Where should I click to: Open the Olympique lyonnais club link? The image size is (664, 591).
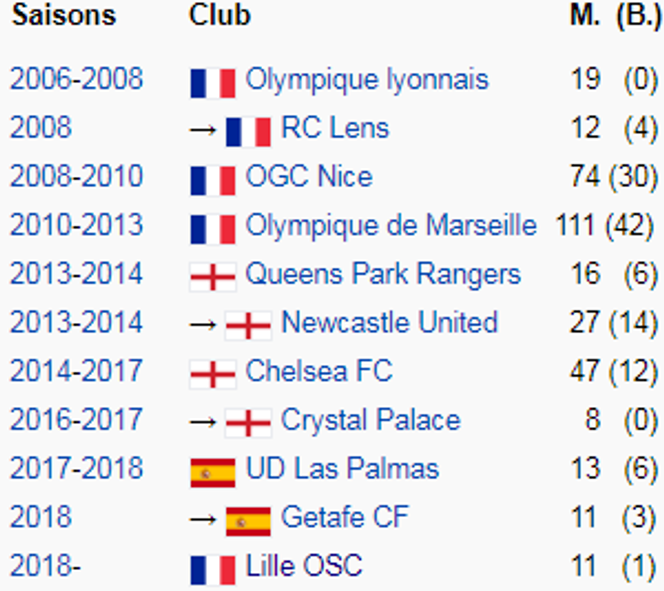[367, 80]
